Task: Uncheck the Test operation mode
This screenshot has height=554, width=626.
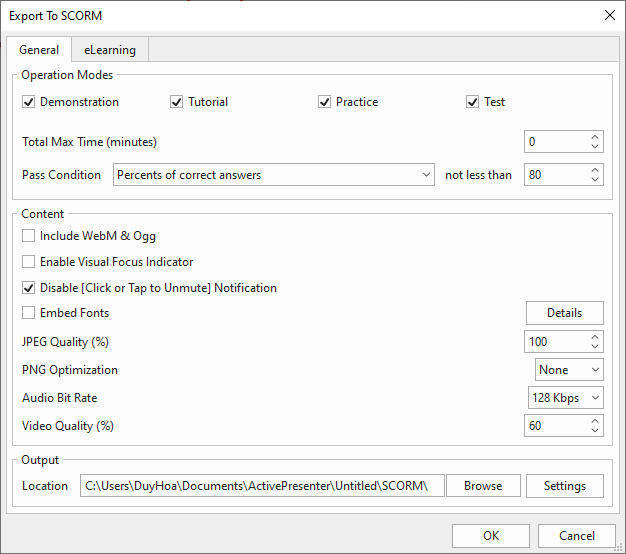Action: [472, 102]
